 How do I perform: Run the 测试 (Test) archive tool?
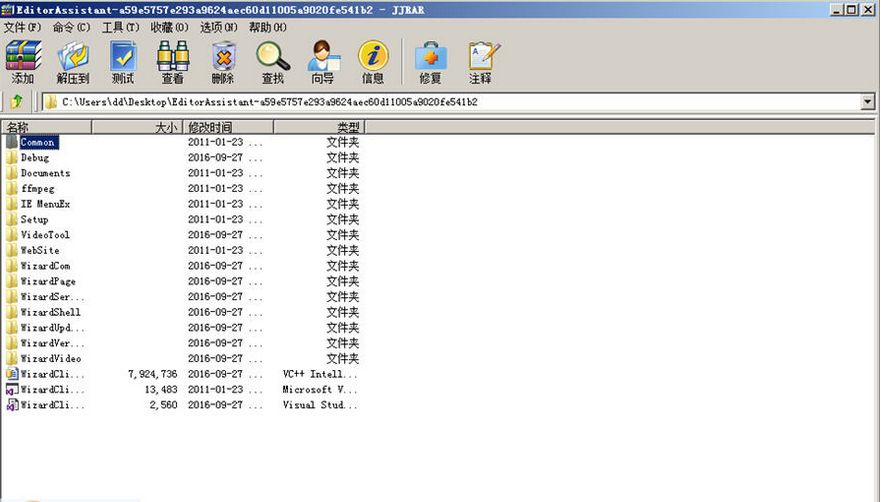[123, 62]
